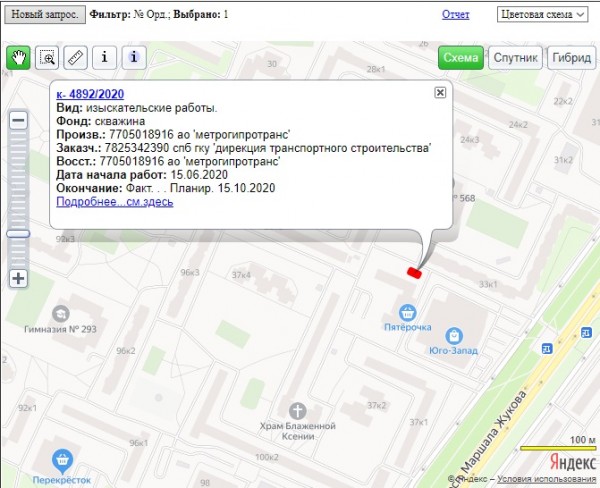Switch map to Спутник view
The image size is (600, 488).
pyautogui.click(x=516, y=58)
